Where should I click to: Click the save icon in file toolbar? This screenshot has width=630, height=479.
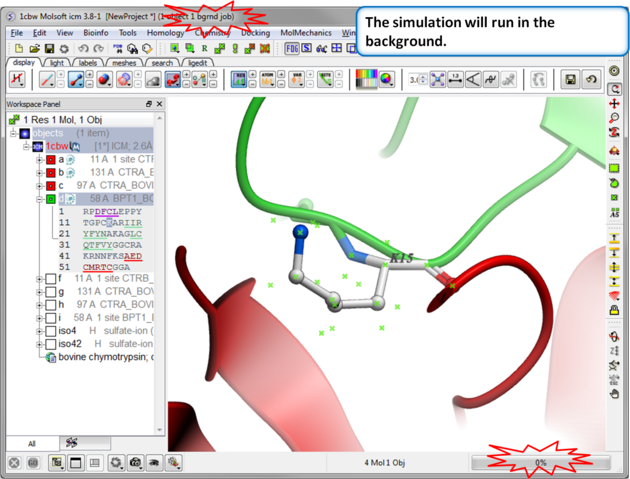point(49,48)
